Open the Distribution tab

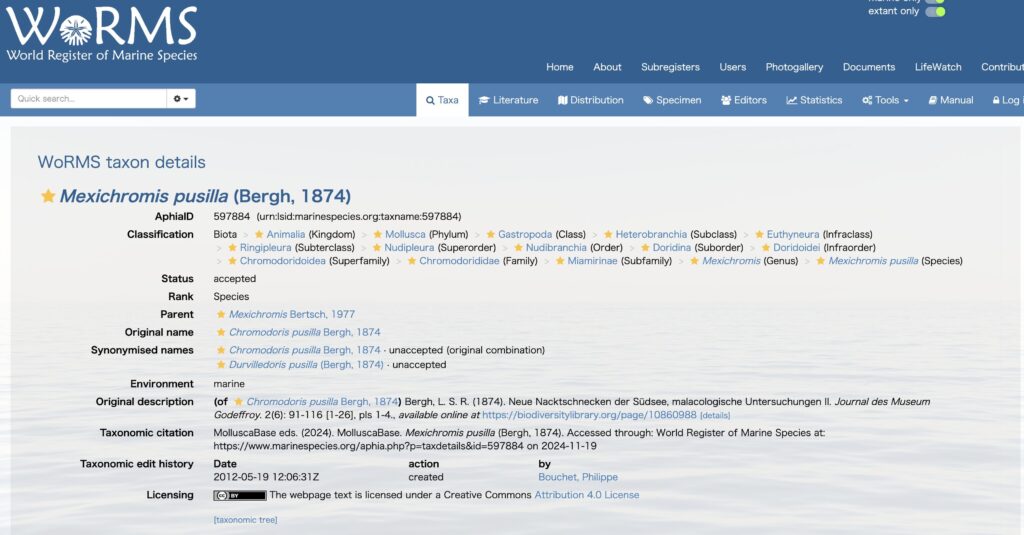coord(590,100)
